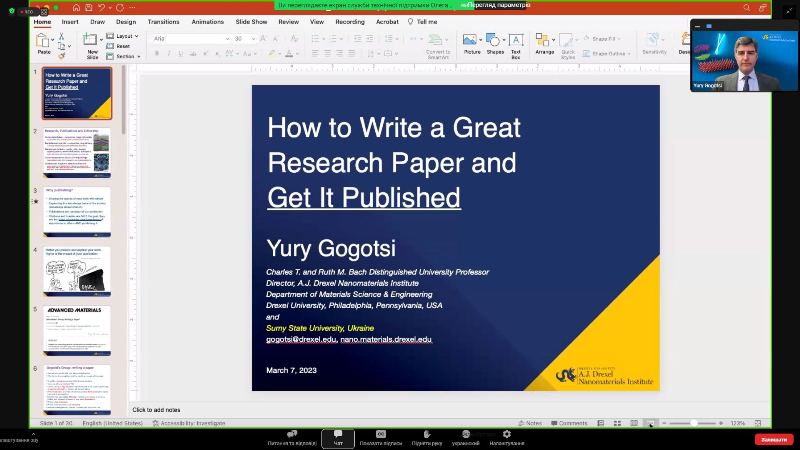This screenshot has width=800, height=450.
Task: Expand the Section dropdown
Action: pyautogui.click(x=127, y=56)
